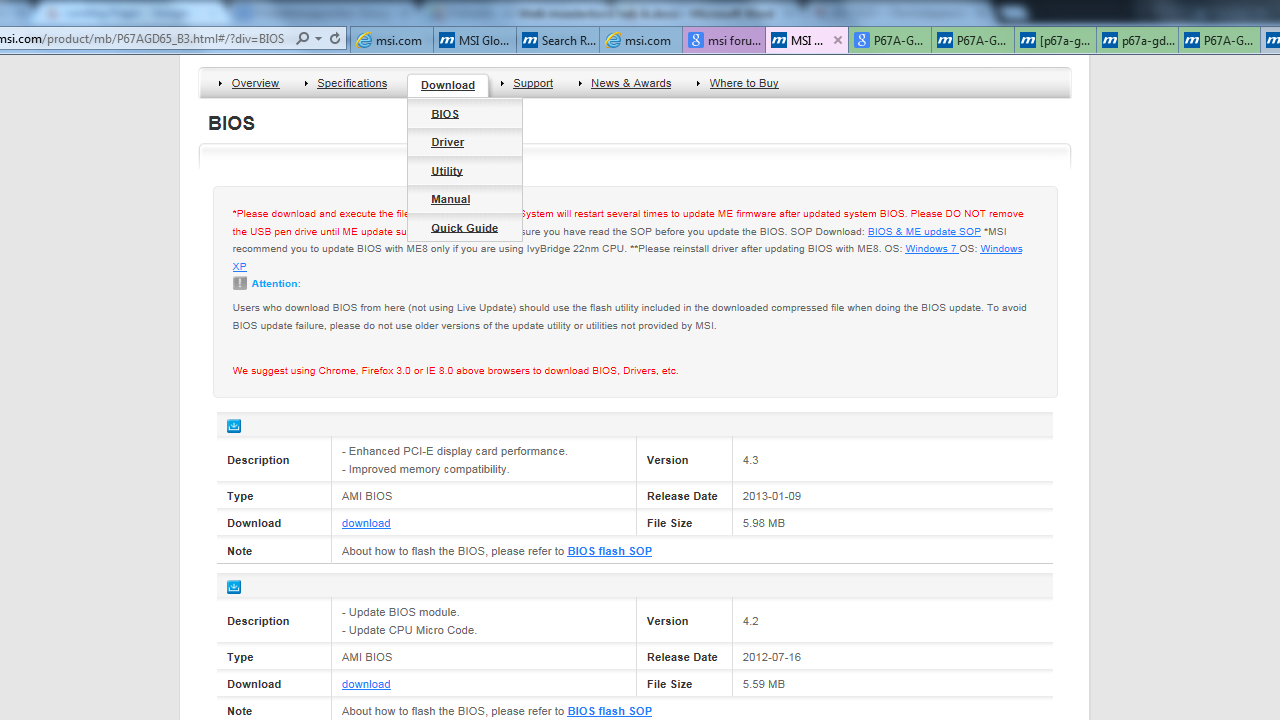
Task: Close the active MSI tab
Action: 837,40
